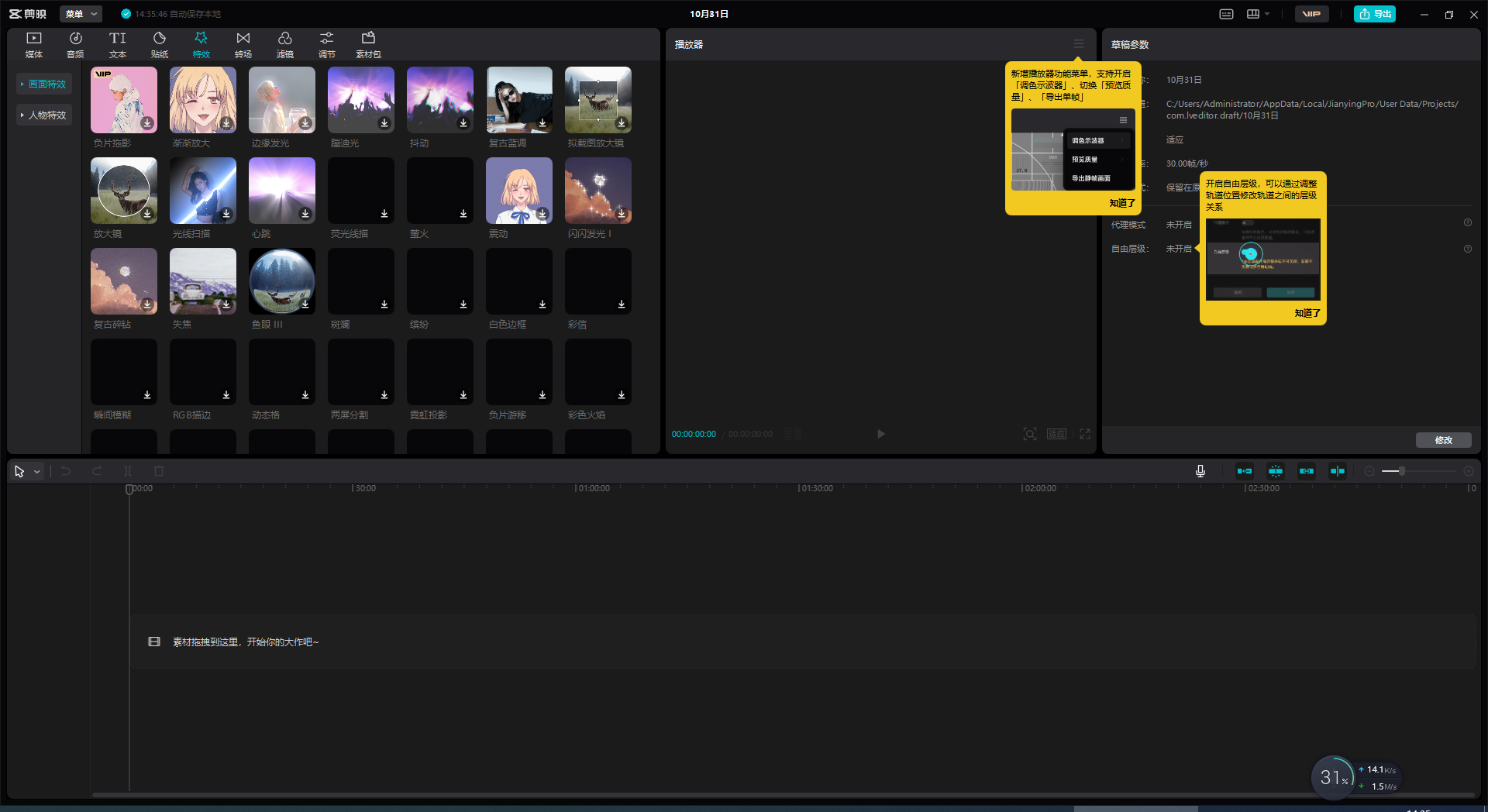Download the 复古蓝调 effect
Screen dimensions: 1488x812
542,123
